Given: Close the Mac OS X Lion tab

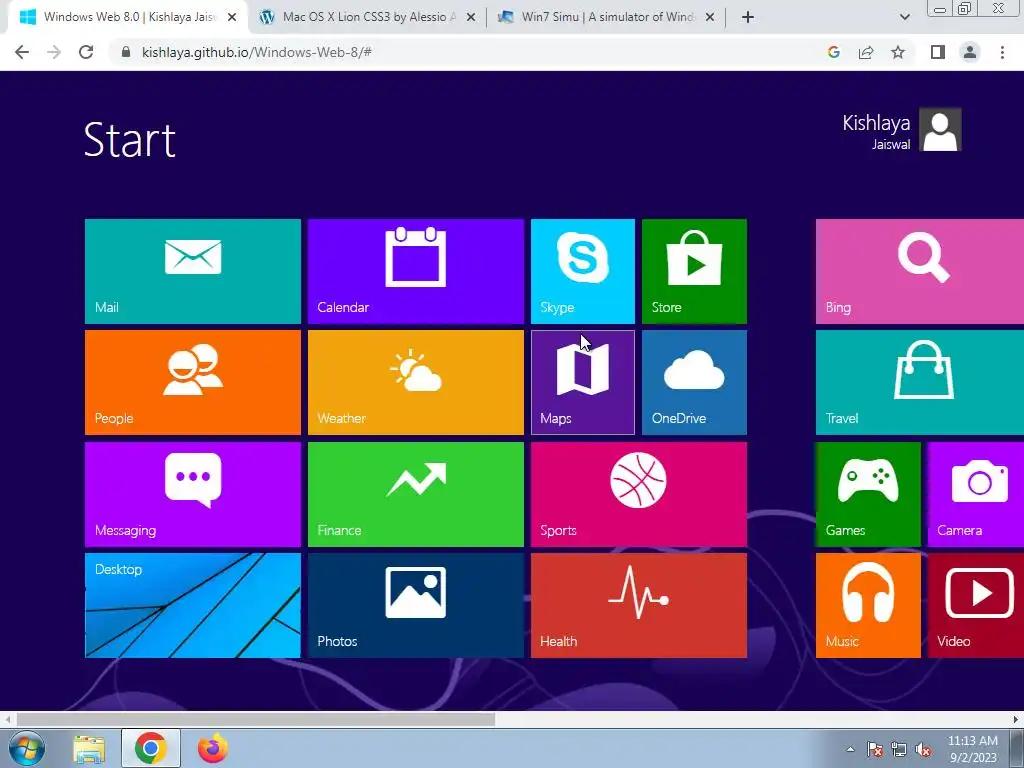Looking at the screenshot, I should (471, 18).
